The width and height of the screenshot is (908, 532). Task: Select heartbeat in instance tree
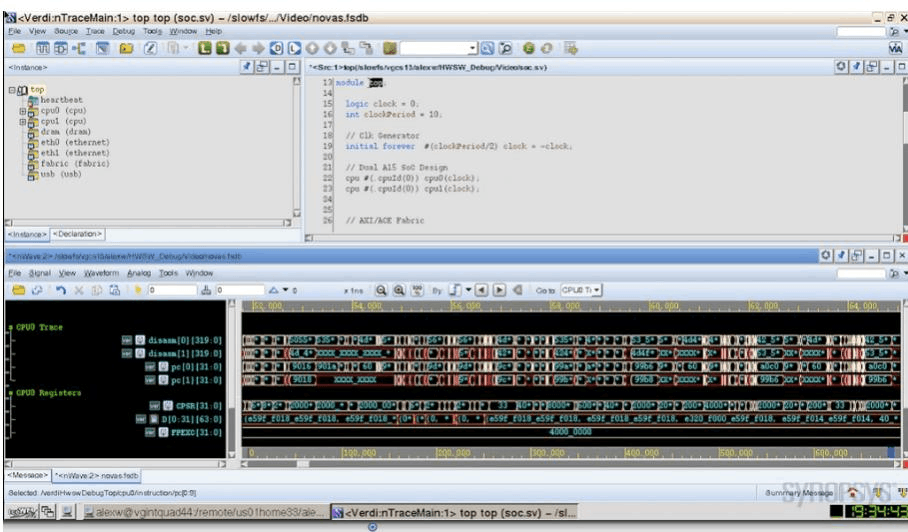tap(61, 100)
